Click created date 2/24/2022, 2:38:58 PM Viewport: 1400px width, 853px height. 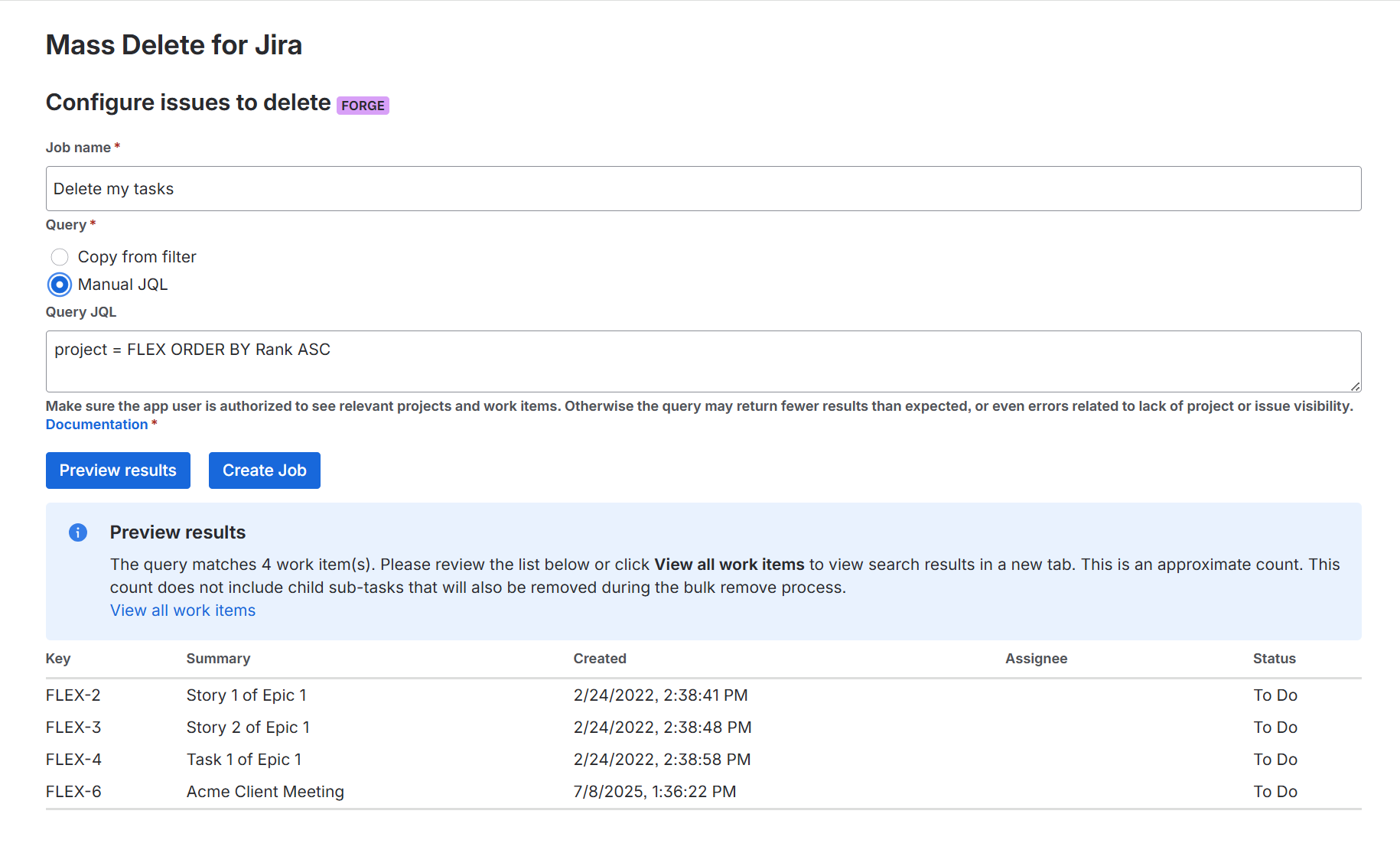[663, 760]
